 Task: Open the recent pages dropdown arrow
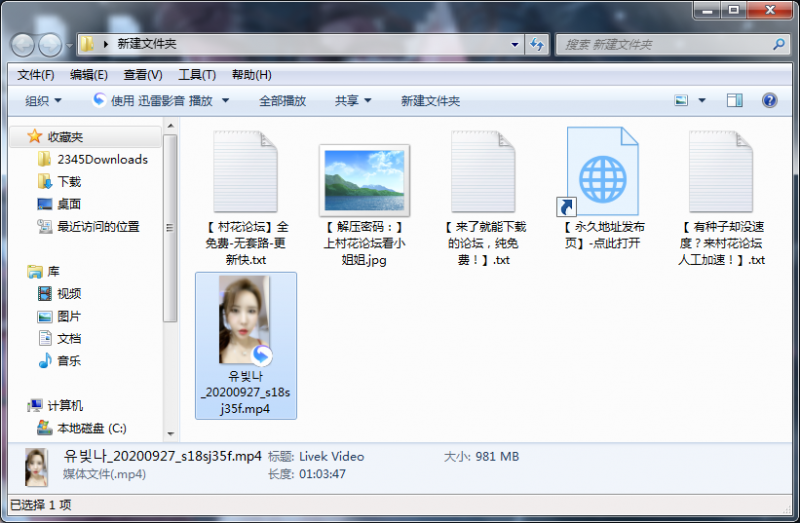point(69,45)
